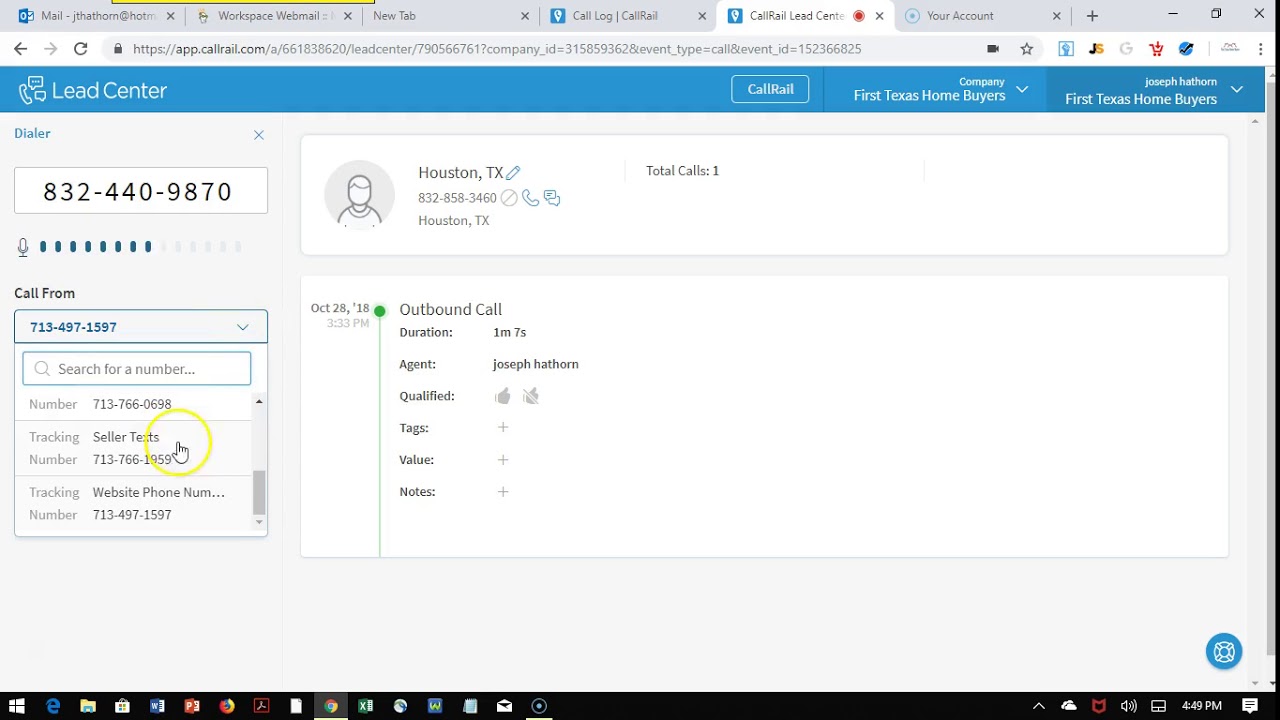
Task: Click the microphone icon in the Dialer
Action: [x=23, y=247]
